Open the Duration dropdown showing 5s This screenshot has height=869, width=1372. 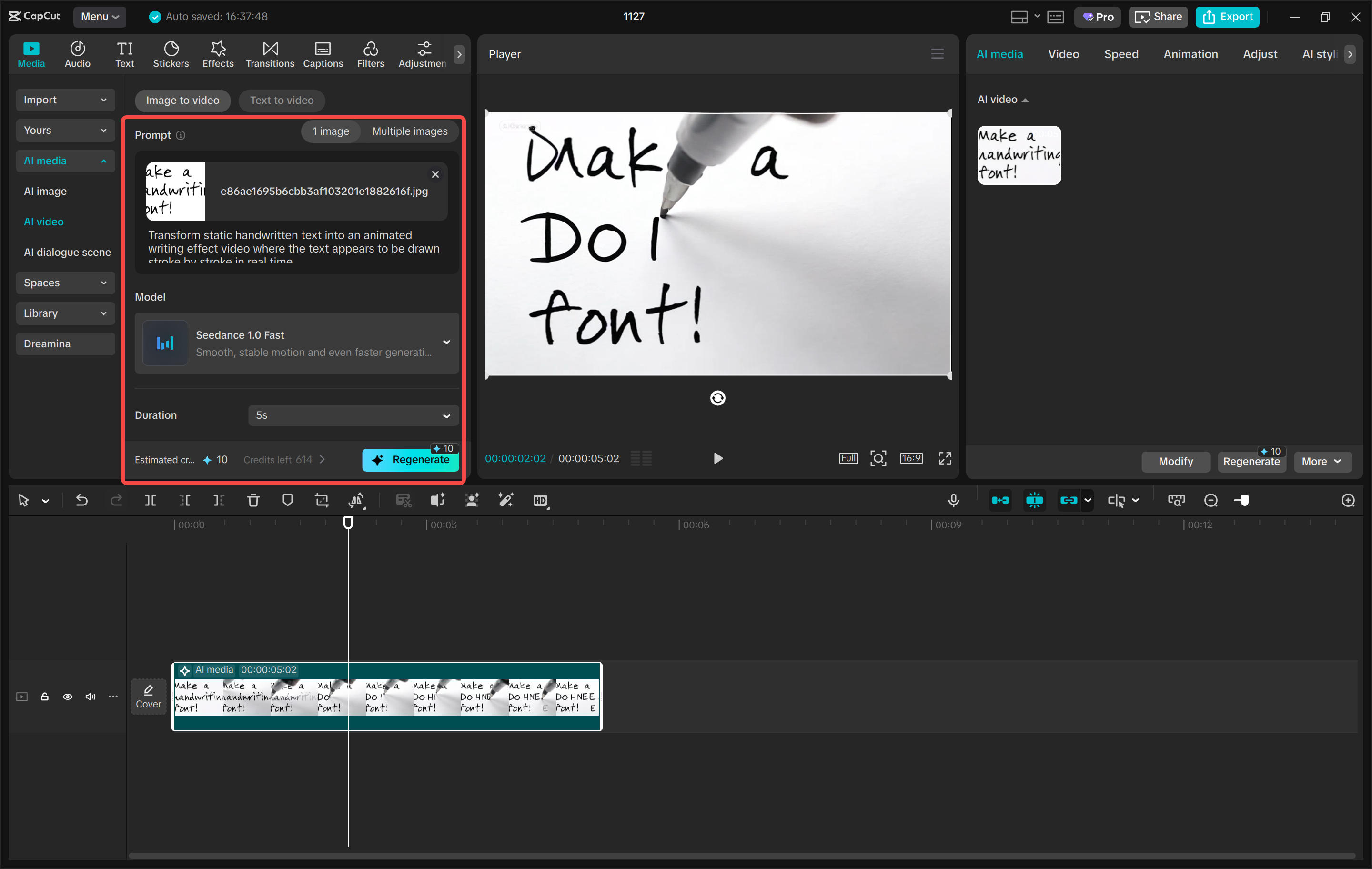tap(352, 415)
